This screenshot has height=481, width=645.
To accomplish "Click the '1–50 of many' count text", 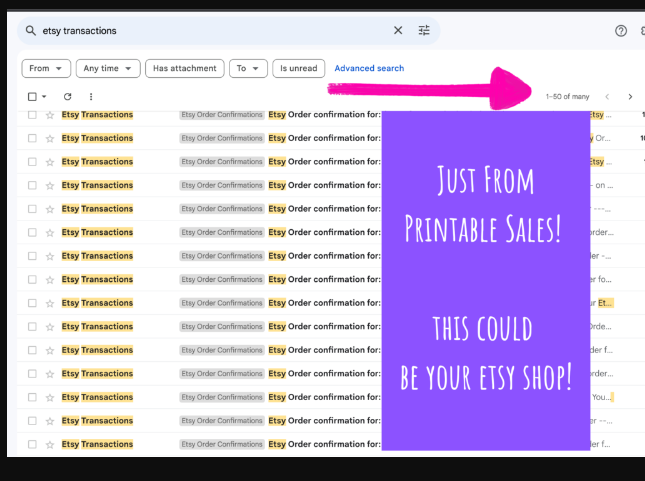I will pos(567,97).
